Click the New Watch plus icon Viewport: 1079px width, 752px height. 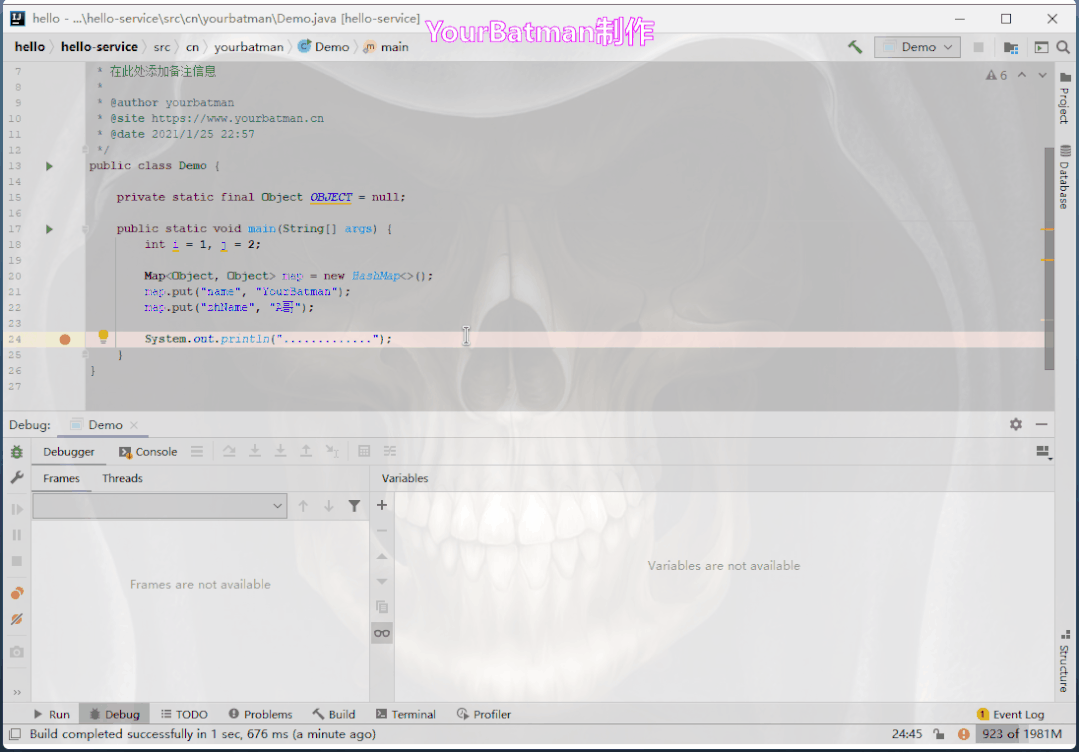point(381,505)
